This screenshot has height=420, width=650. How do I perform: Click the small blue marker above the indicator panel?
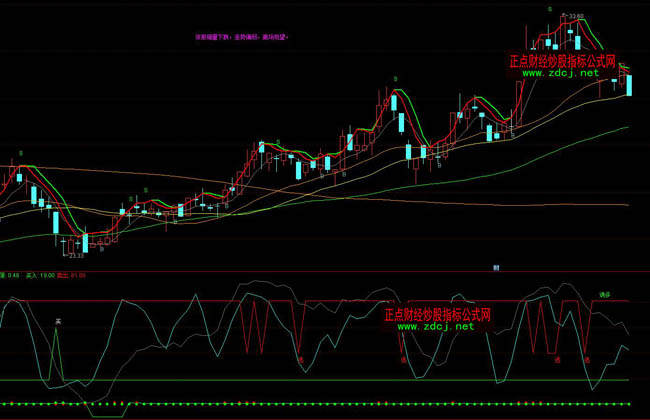496,268
